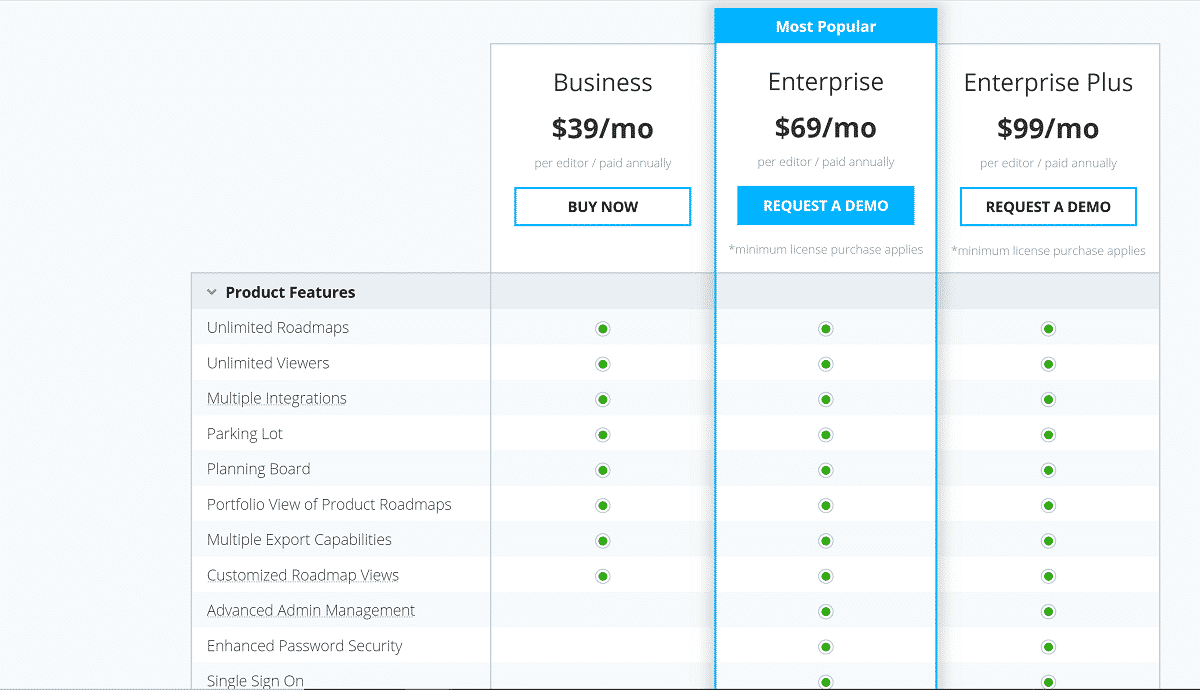
Task: Select the Enterprise indicator for Enhanced Password Security
Action: point(825,646)
